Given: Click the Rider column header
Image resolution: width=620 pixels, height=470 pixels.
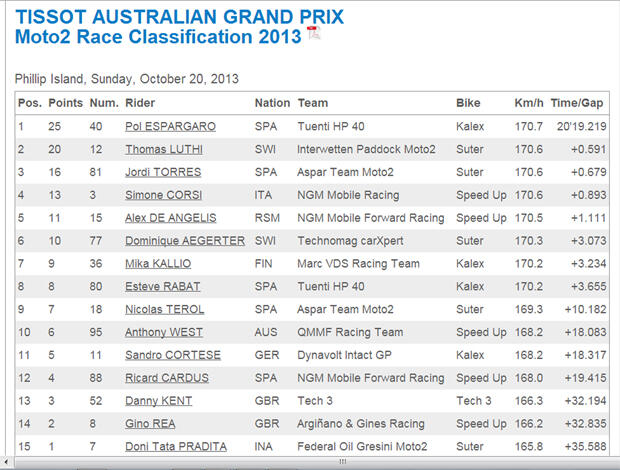Looking at the screenshot, I should (x=140, y=103).
